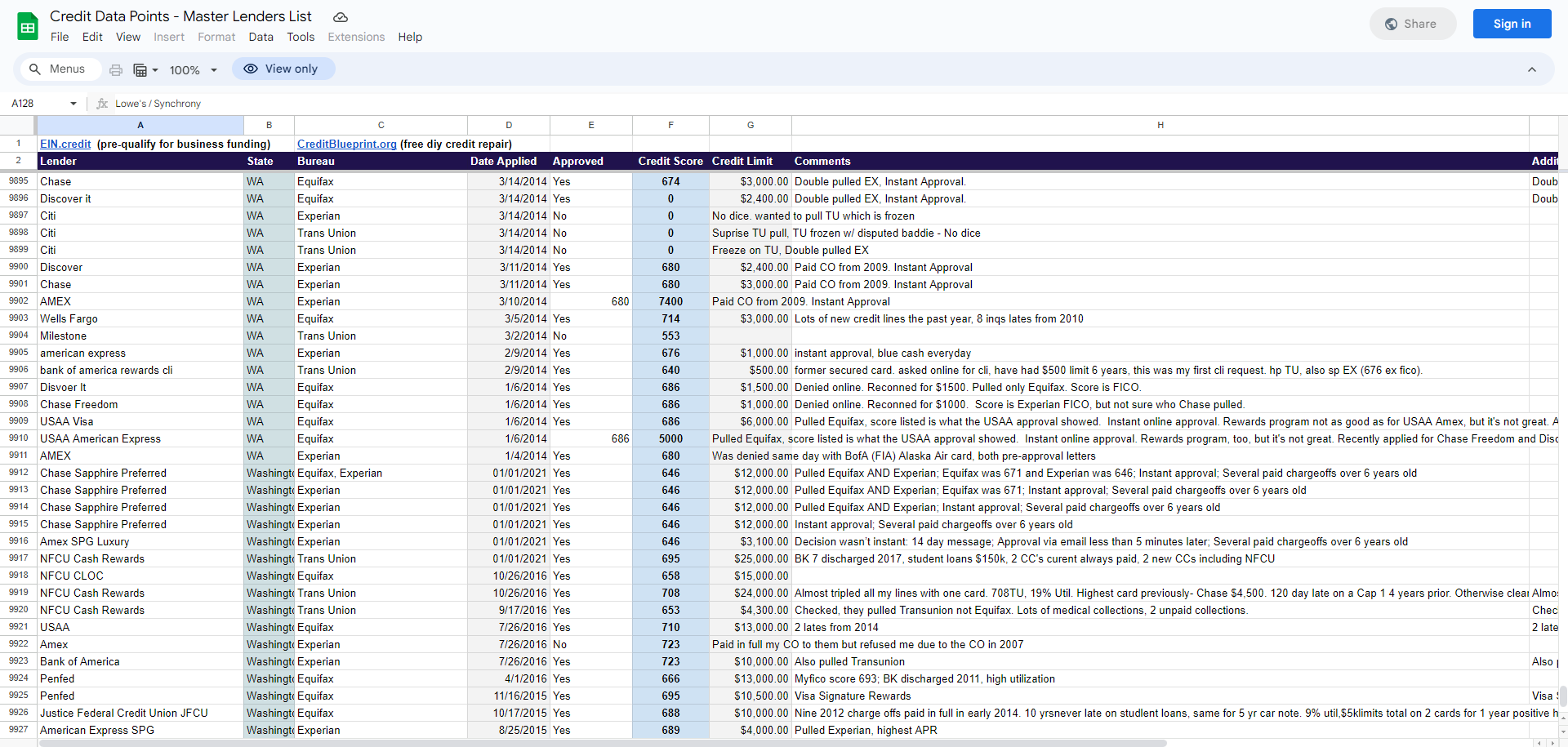Open the Name box dropdown arrow
1568x747 pixels.
pyautogui.click(x=73, y=104)
